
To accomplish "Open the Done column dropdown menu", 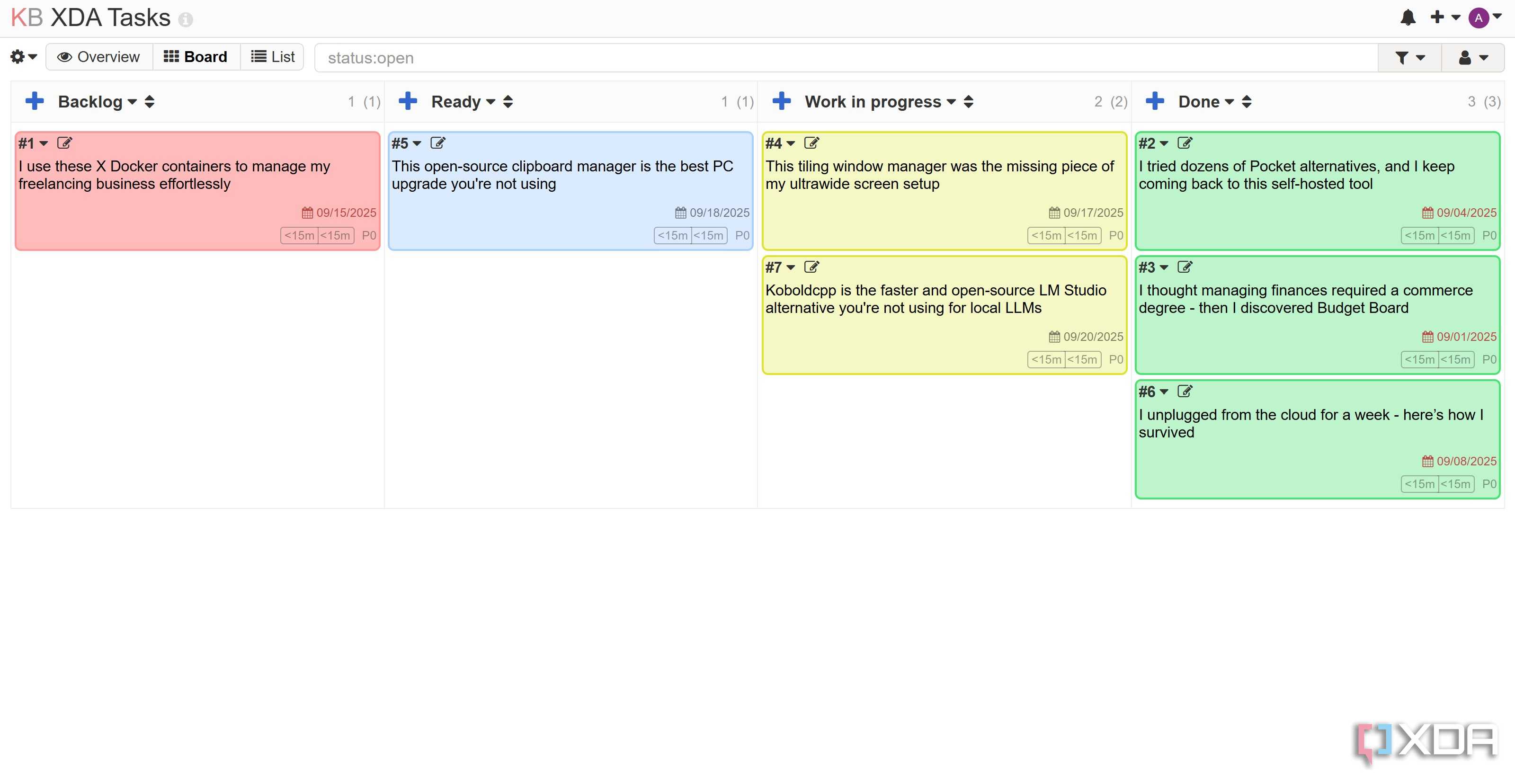I will coord(1206,102).
